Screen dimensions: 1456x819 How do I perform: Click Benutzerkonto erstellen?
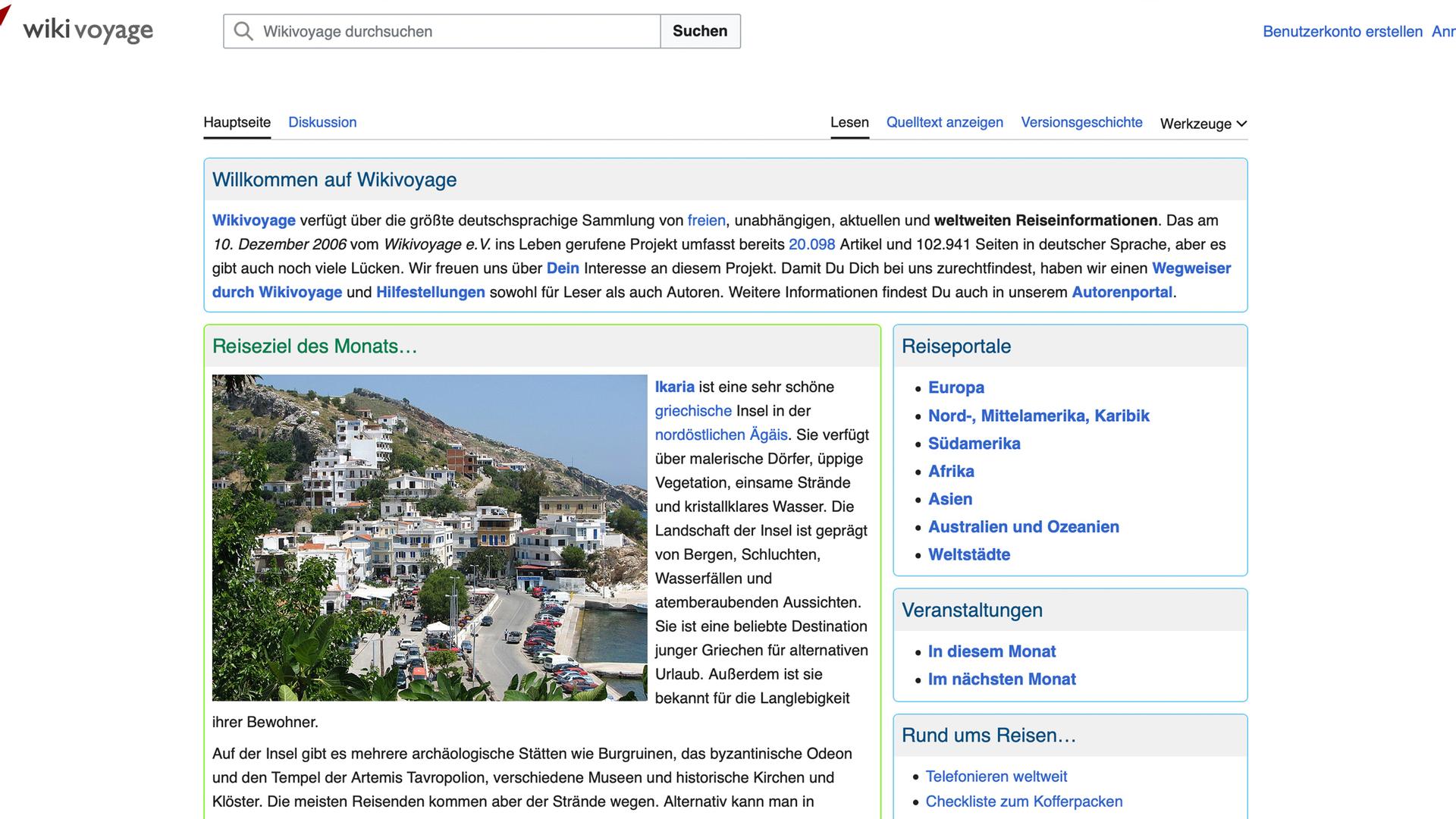tap(1342, 31)
